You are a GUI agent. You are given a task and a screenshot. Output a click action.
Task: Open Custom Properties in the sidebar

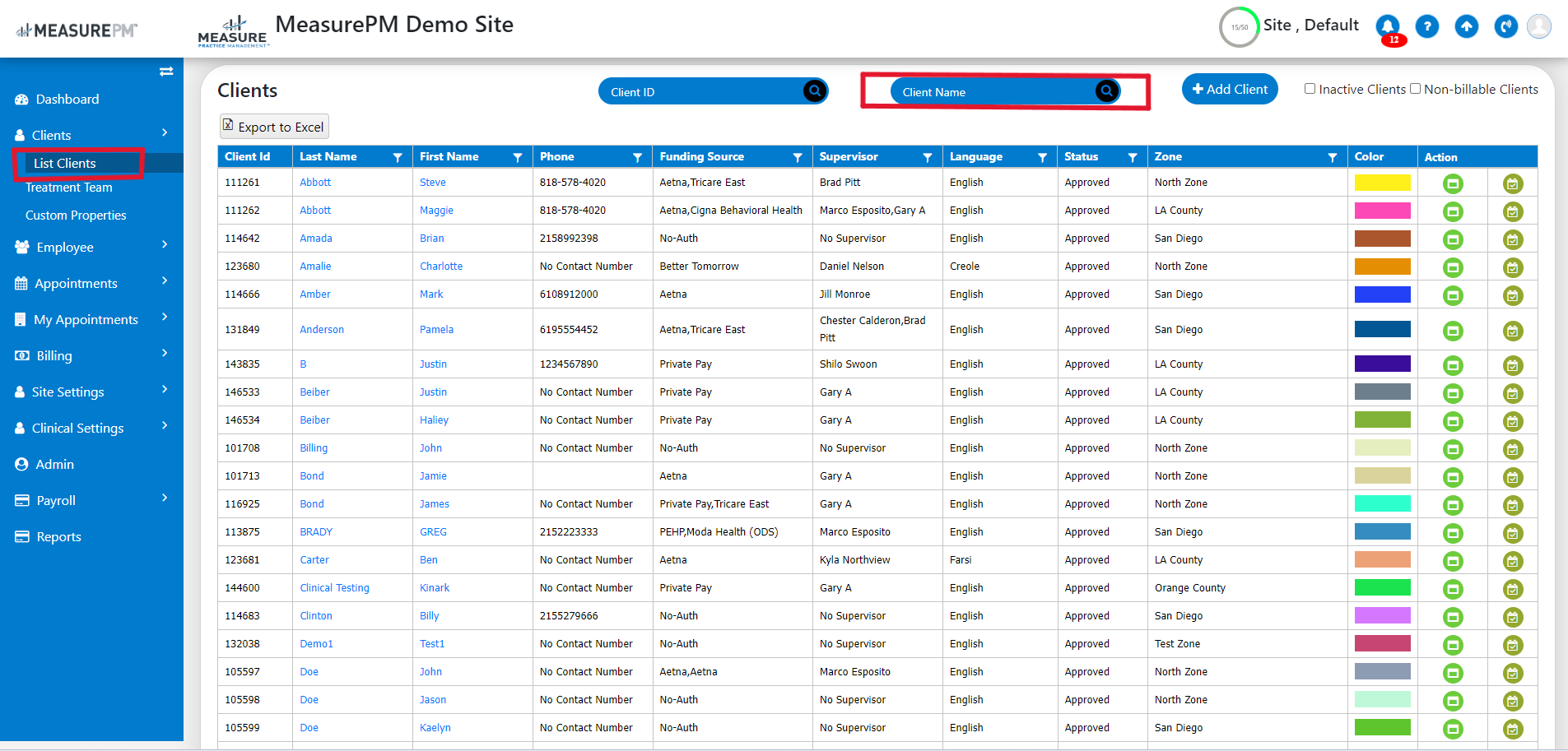(x=76, y=216)
